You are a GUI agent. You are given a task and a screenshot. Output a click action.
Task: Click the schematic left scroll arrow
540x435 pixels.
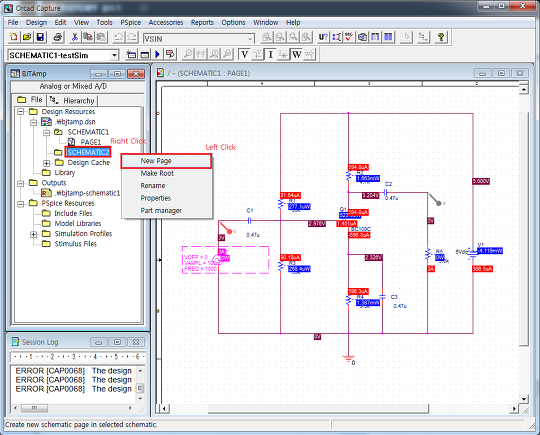pos(164,408)
